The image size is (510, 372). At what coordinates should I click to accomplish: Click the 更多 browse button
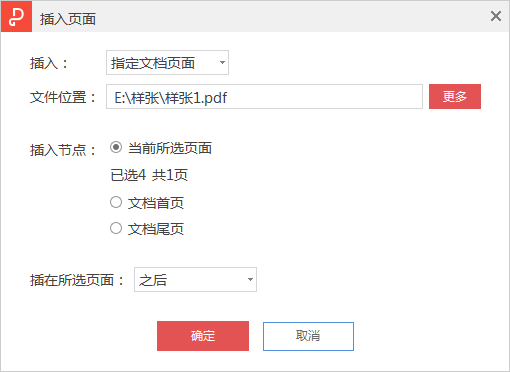(x=455, y=96)
